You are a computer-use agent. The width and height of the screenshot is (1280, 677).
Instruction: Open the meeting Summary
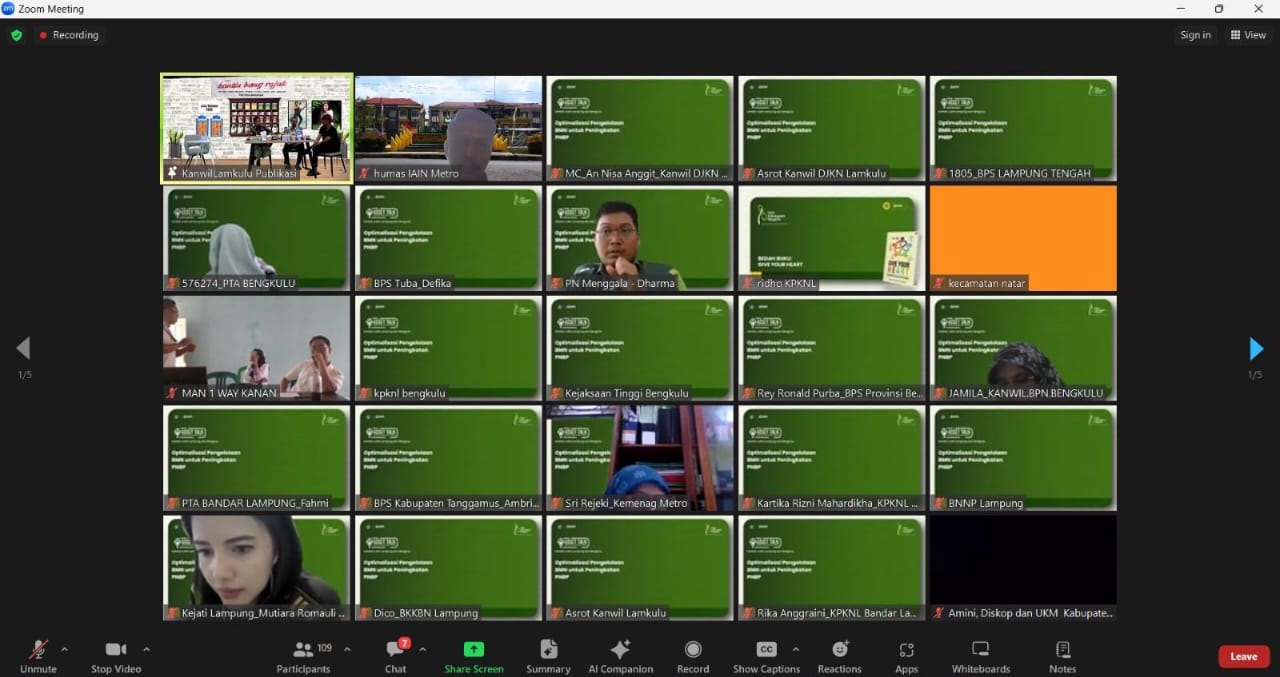pyautogui.click(x=548, y=655)
